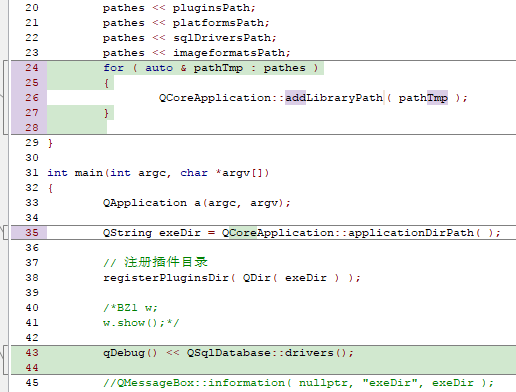Click 'applicationDirPath' on line 35
The width and height of the screenshot is (516, 392).
tap(411, 233)
